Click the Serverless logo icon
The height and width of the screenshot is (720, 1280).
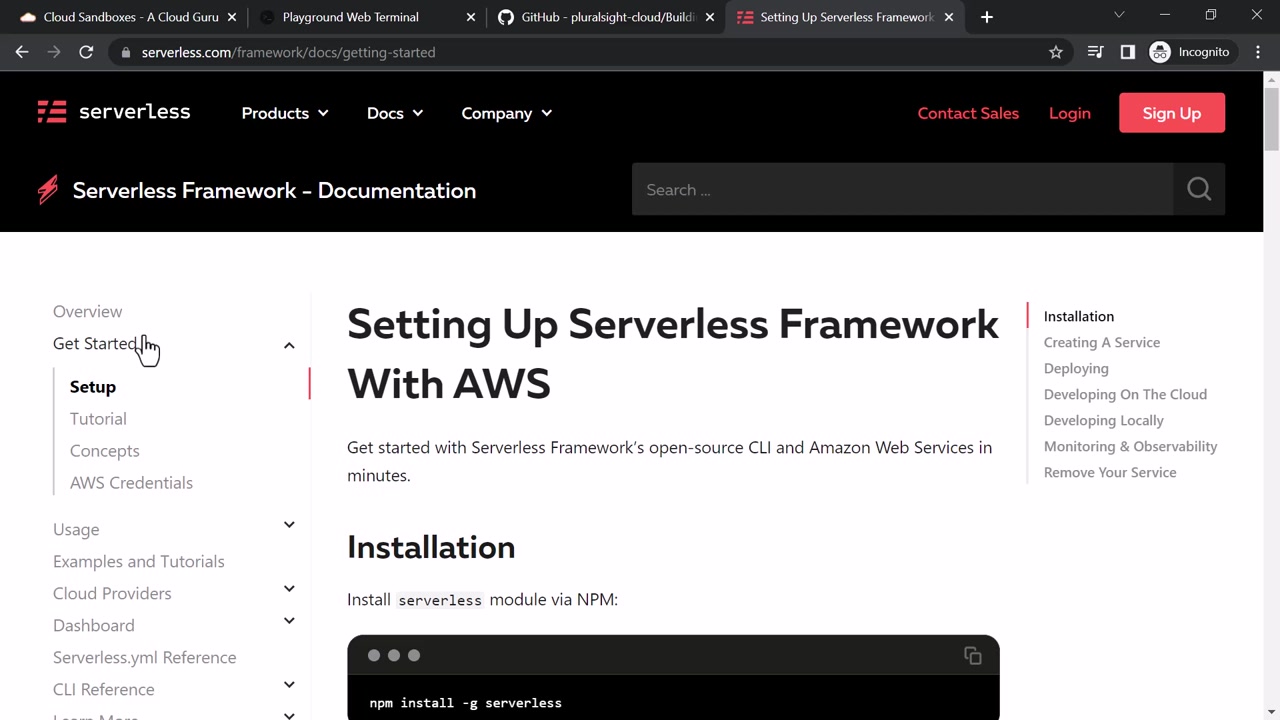click(52, 112)
